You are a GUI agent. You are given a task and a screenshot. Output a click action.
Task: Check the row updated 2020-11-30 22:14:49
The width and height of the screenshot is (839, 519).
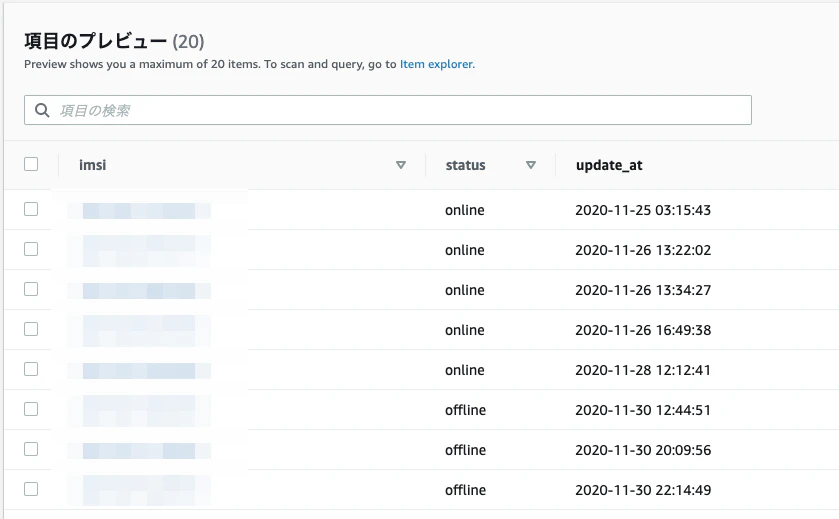(x=31, y=489)
